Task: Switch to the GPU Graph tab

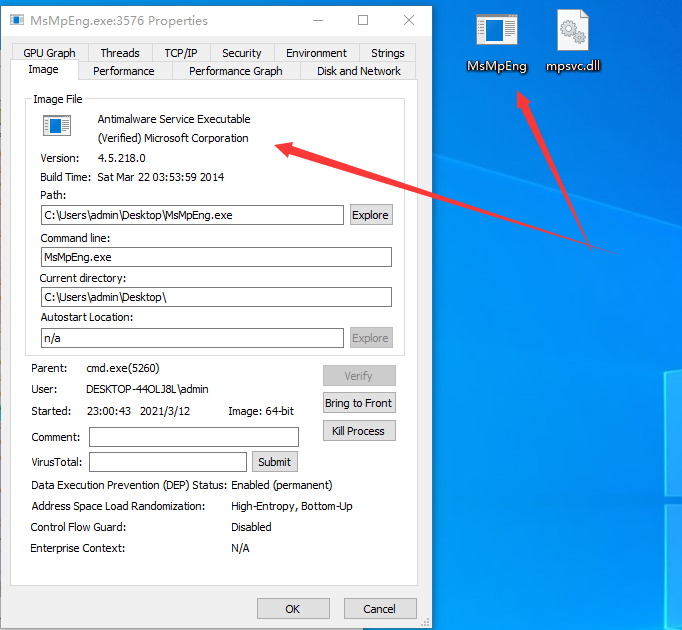Action: pyautogui.click(x=50, y=53)
